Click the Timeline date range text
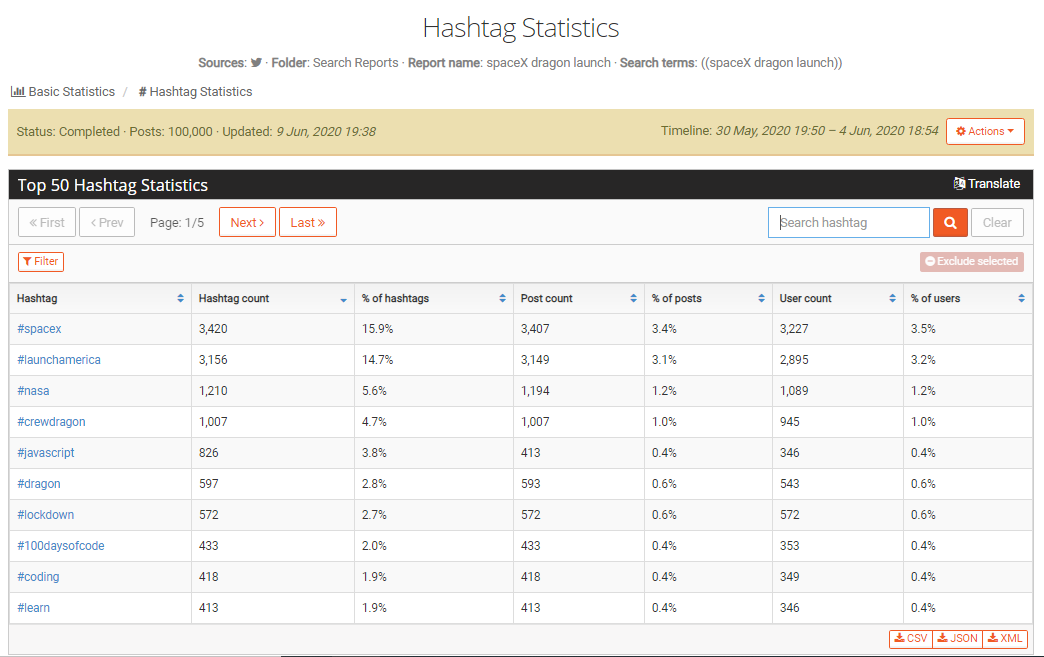 click(x=799, y=130)
